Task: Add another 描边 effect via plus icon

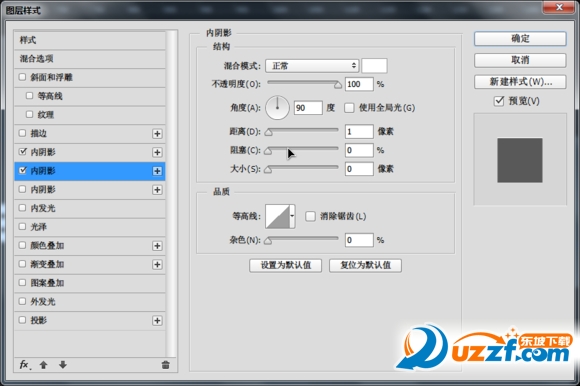Action: coord(157,133)
